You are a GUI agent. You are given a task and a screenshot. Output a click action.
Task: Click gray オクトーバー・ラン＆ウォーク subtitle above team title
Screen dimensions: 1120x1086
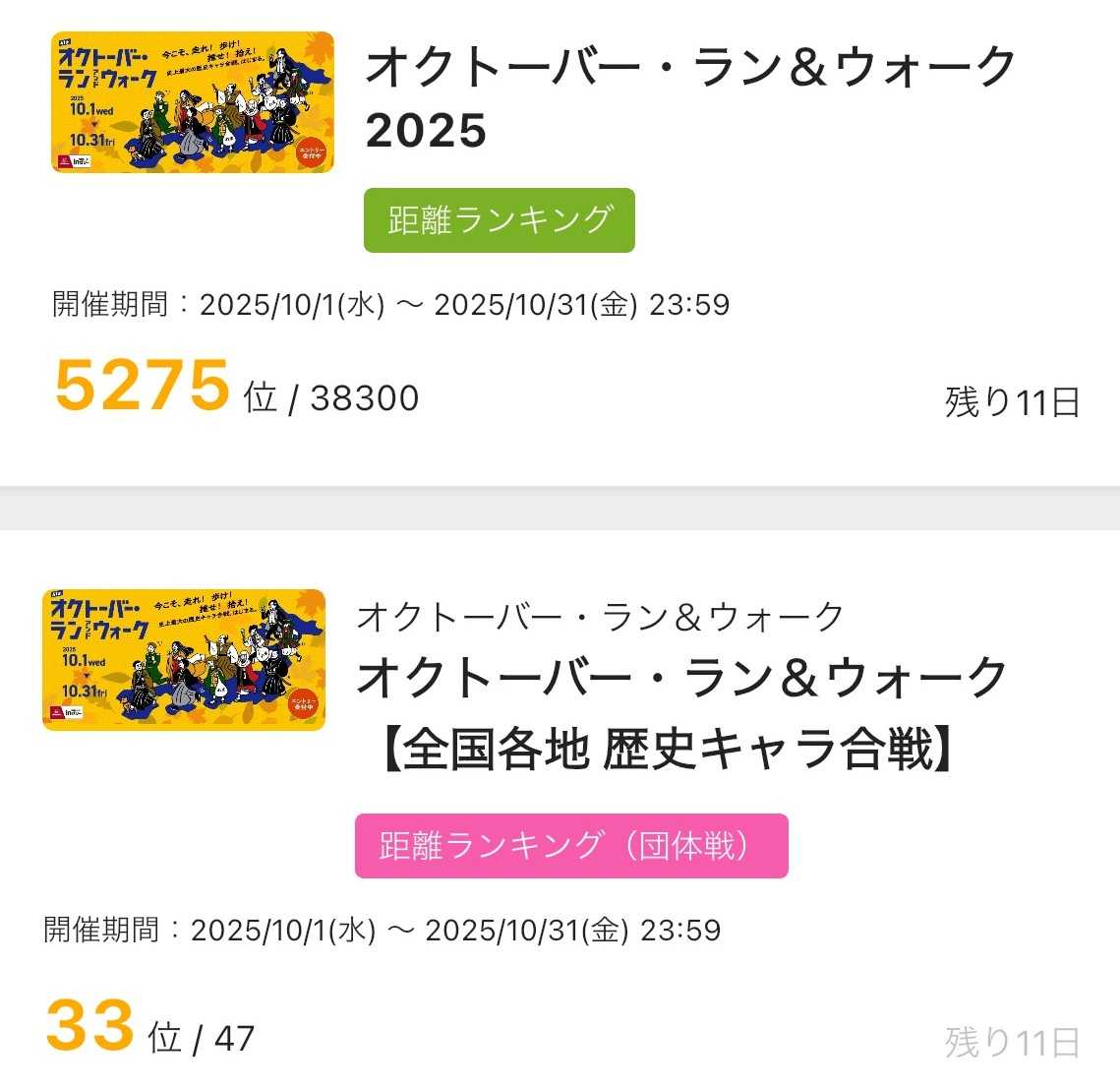(600, 618)
